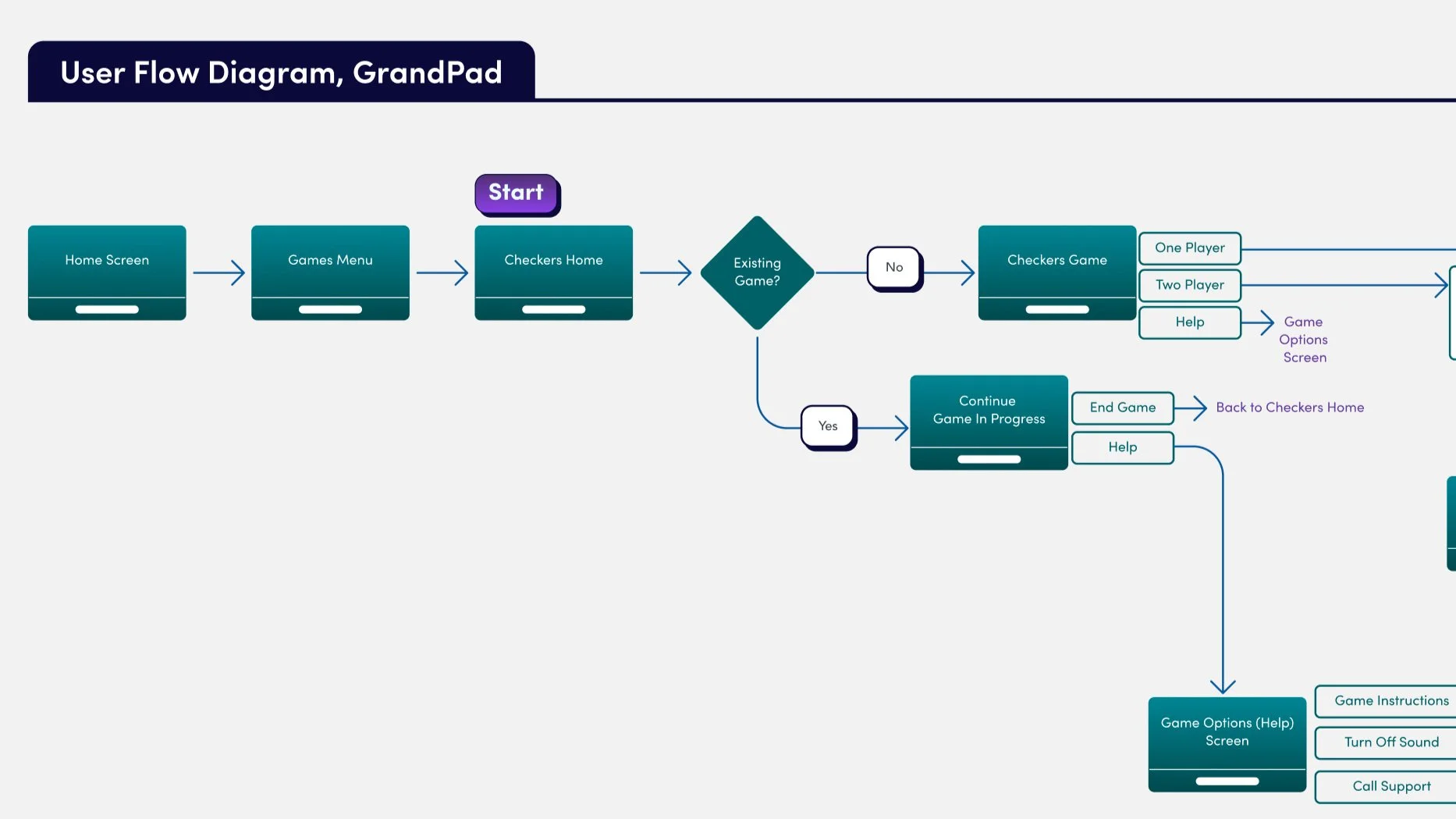Select the Games Menu node

pyautogui.click(x=330, y=272)
